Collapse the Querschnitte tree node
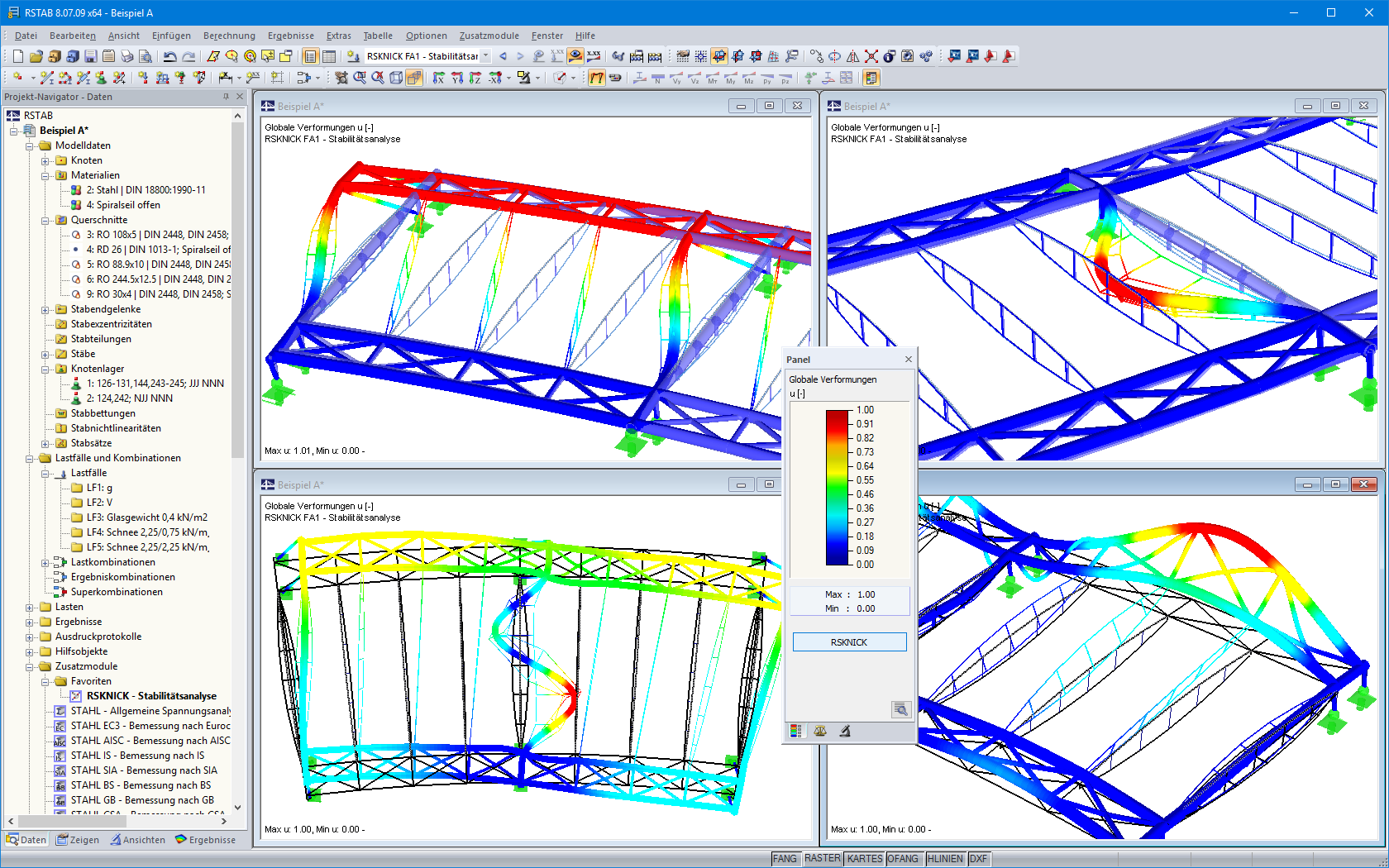This screenshot has width=1389, height=868. pyautogui.click(x=45, y=220)
